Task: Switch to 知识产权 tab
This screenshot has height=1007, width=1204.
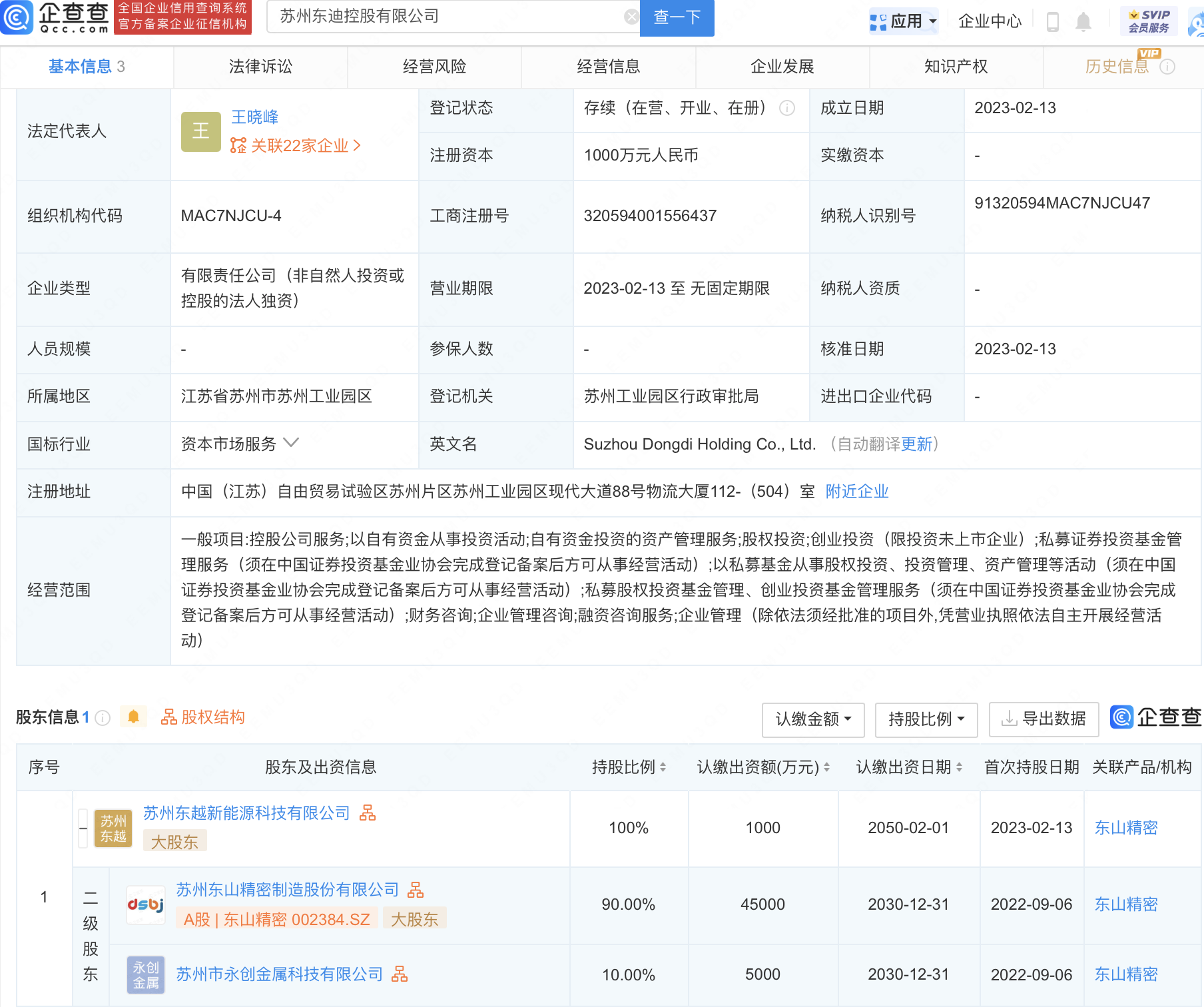Action: (x=956, y=67)
